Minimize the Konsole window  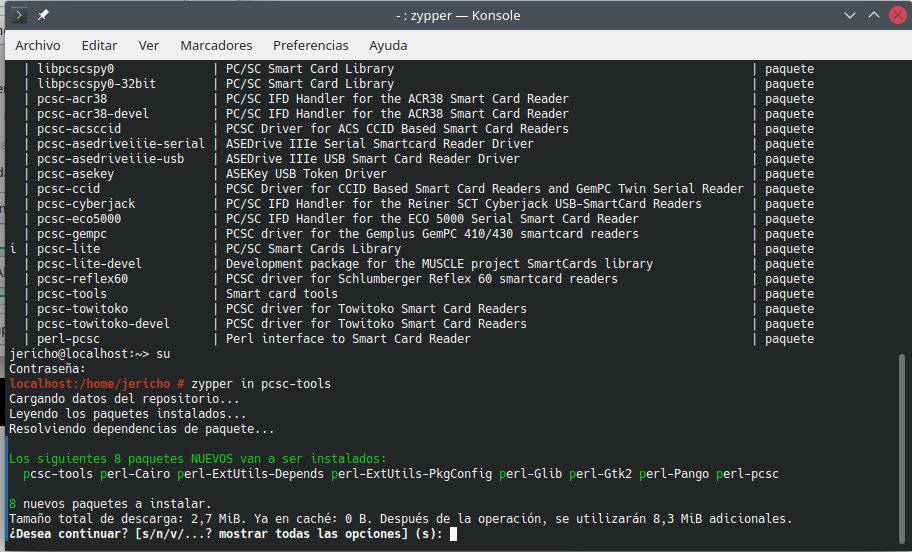coord(848,16)
